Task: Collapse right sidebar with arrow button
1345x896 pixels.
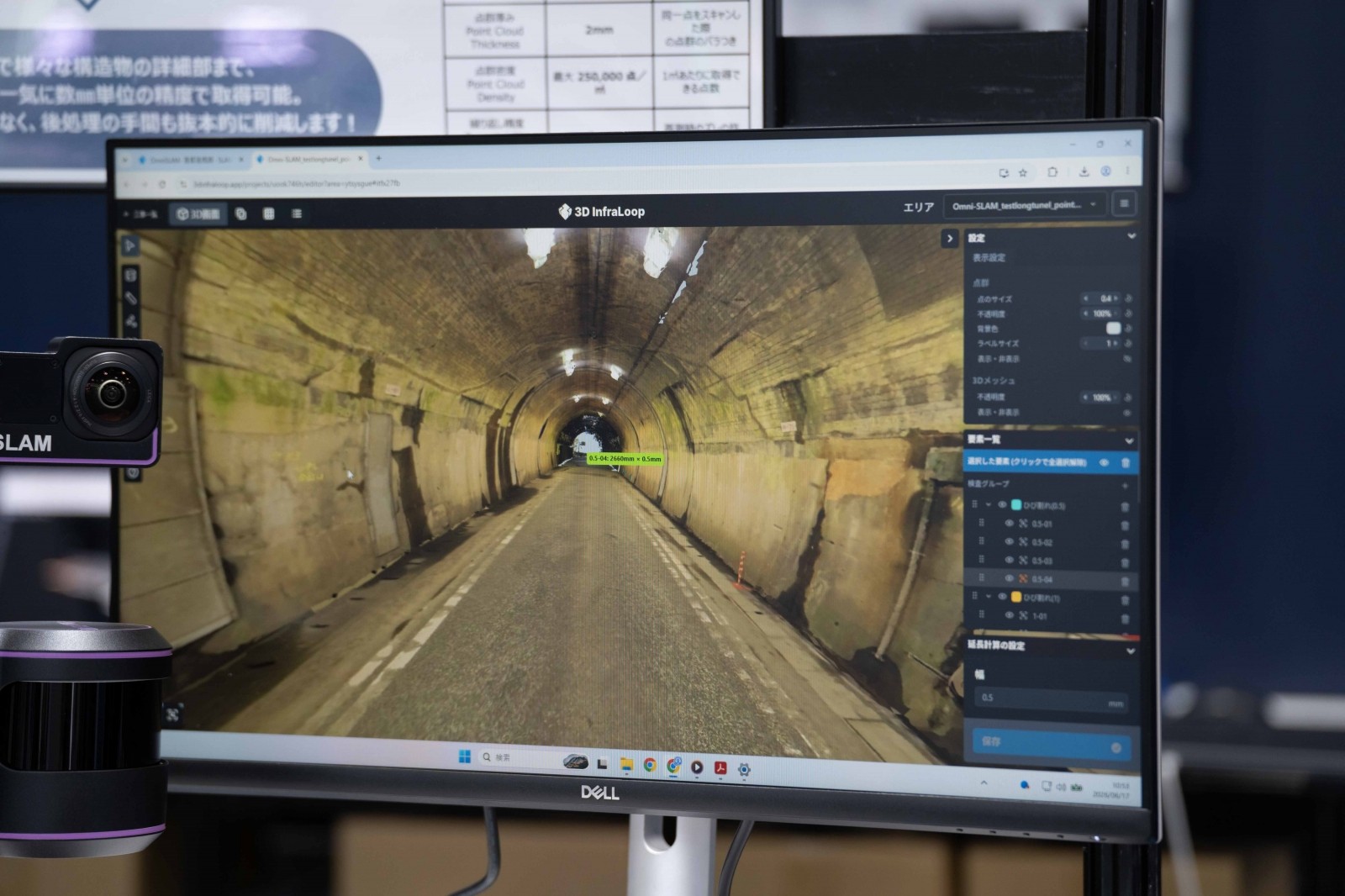Action: pos(950,239)
